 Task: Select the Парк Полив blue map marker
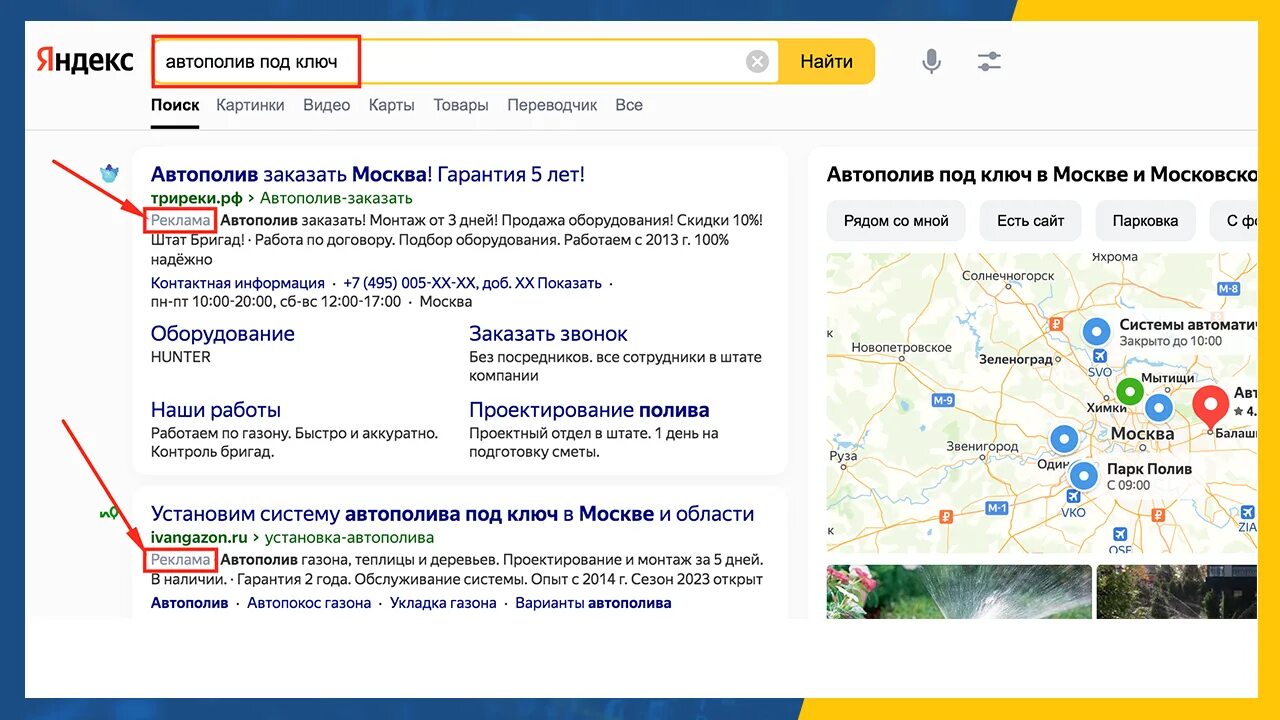click(x=1083, y=475)
